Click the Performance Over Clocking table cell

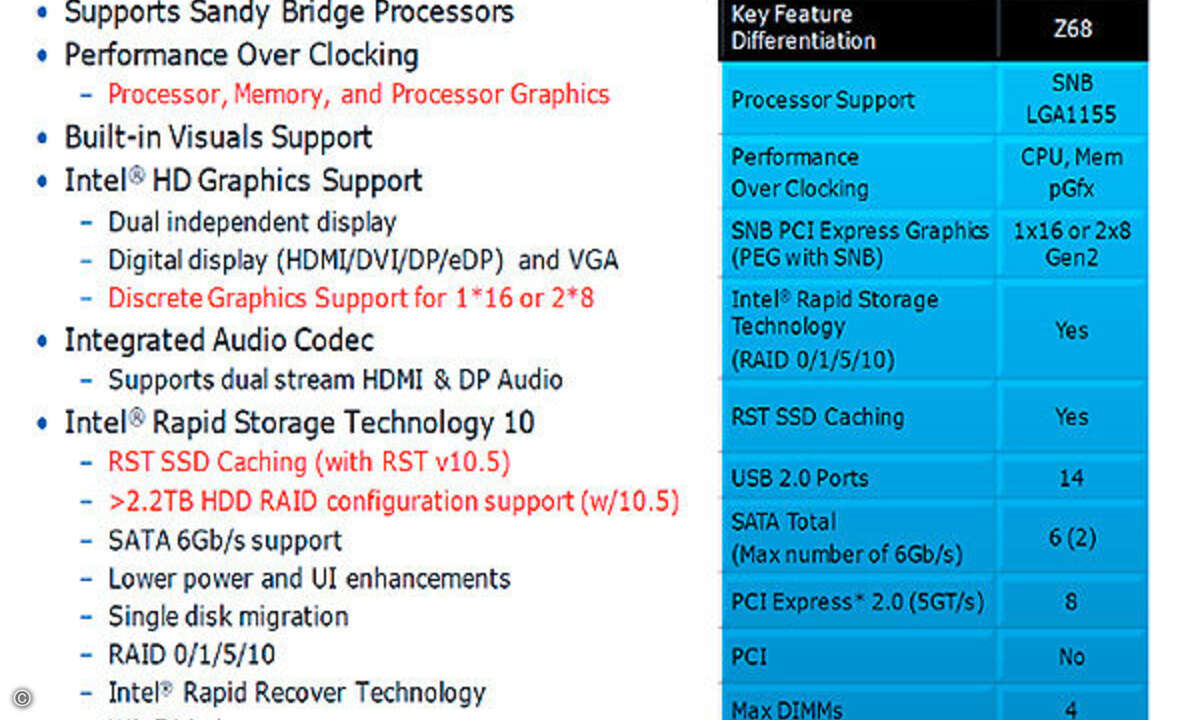pos(857,172)
